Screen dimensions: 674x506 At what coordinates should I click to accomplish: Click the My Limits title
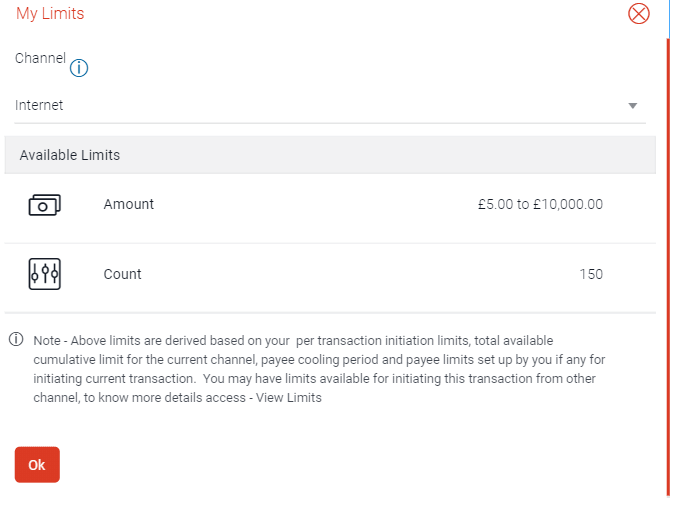tap(50, 14)
